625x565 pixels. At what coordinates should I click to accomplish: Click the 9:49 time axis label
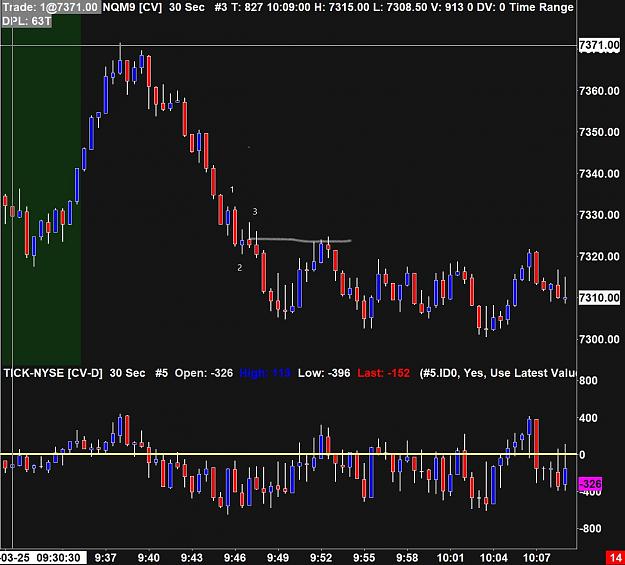278,557
